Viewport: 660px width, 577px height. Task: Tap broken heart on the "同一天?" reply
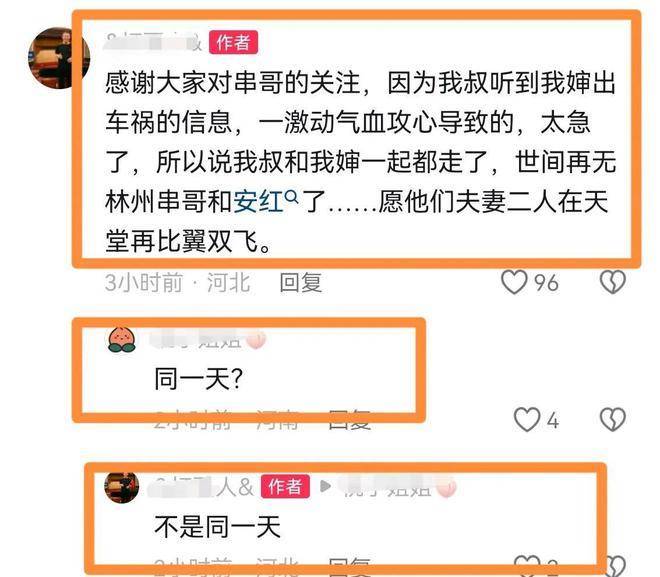tap(612, 419)
